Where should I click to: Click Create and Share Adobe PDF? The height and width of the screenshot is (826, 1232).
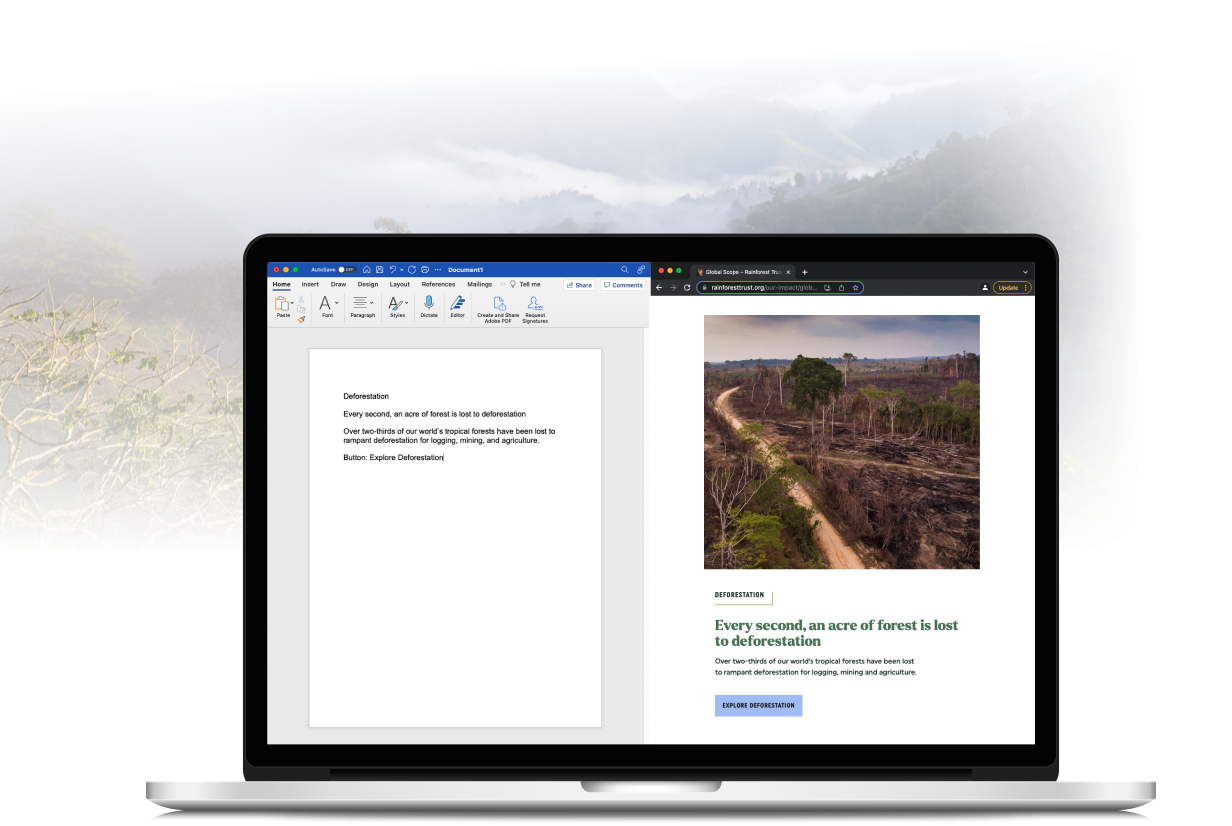point(498,304)
